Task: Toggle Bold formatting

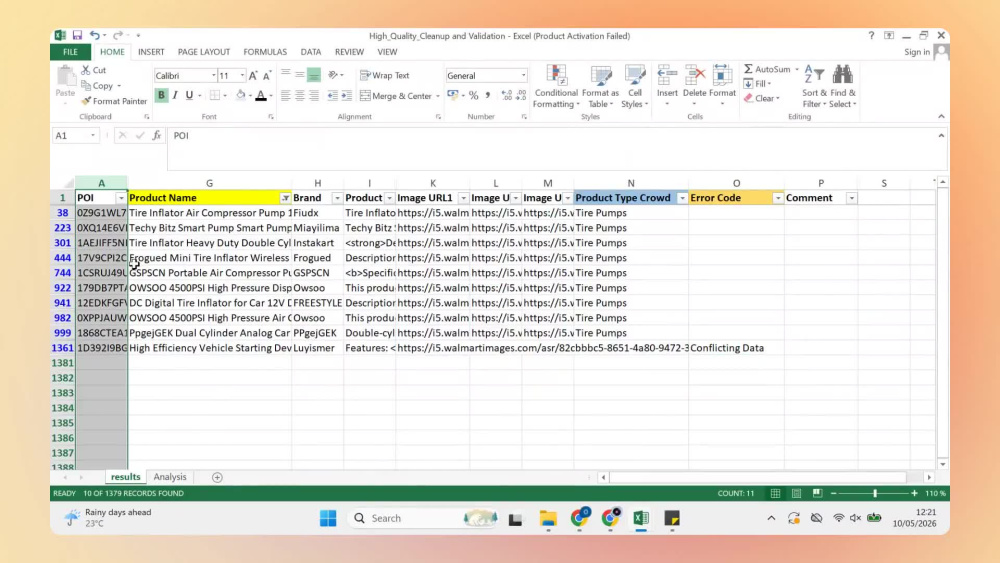Action: [161, 96]
